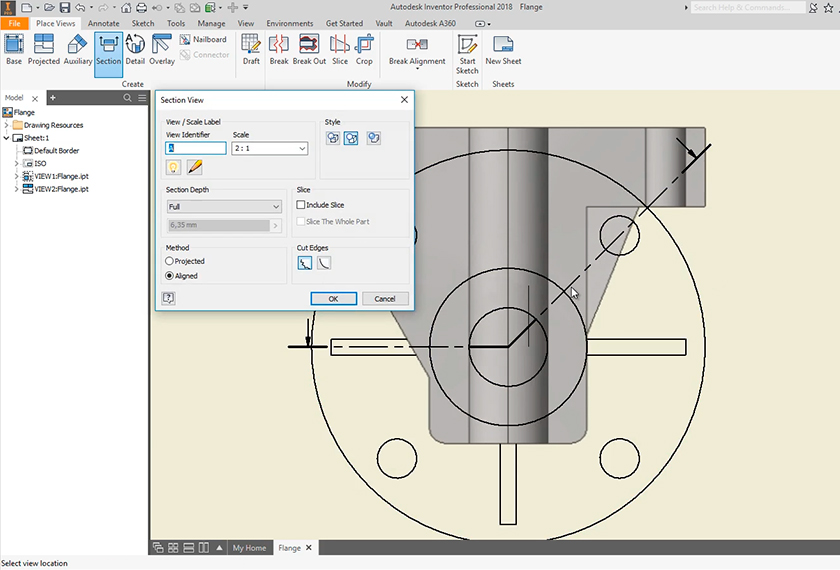The image size is (840, 570).
Task: Select the Break Out tool
Action: pos(309,49)
